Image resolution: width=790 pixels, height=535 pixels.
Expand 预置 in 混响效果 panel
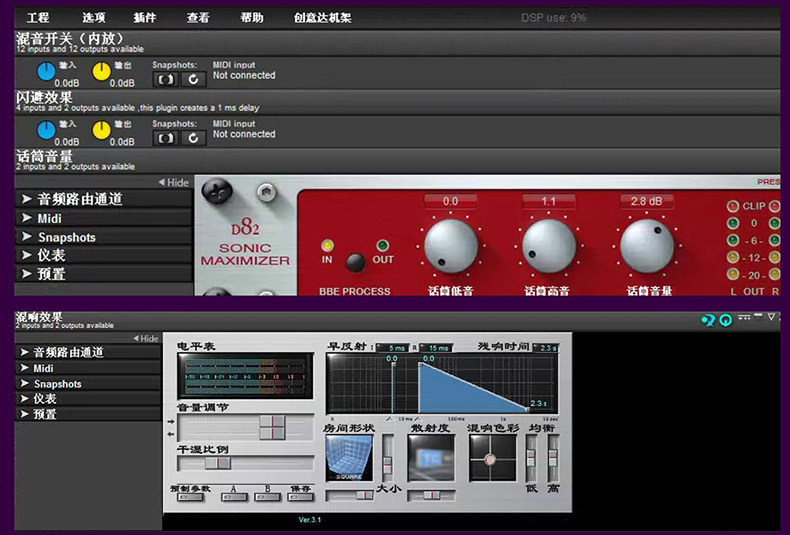coord(88,414)
